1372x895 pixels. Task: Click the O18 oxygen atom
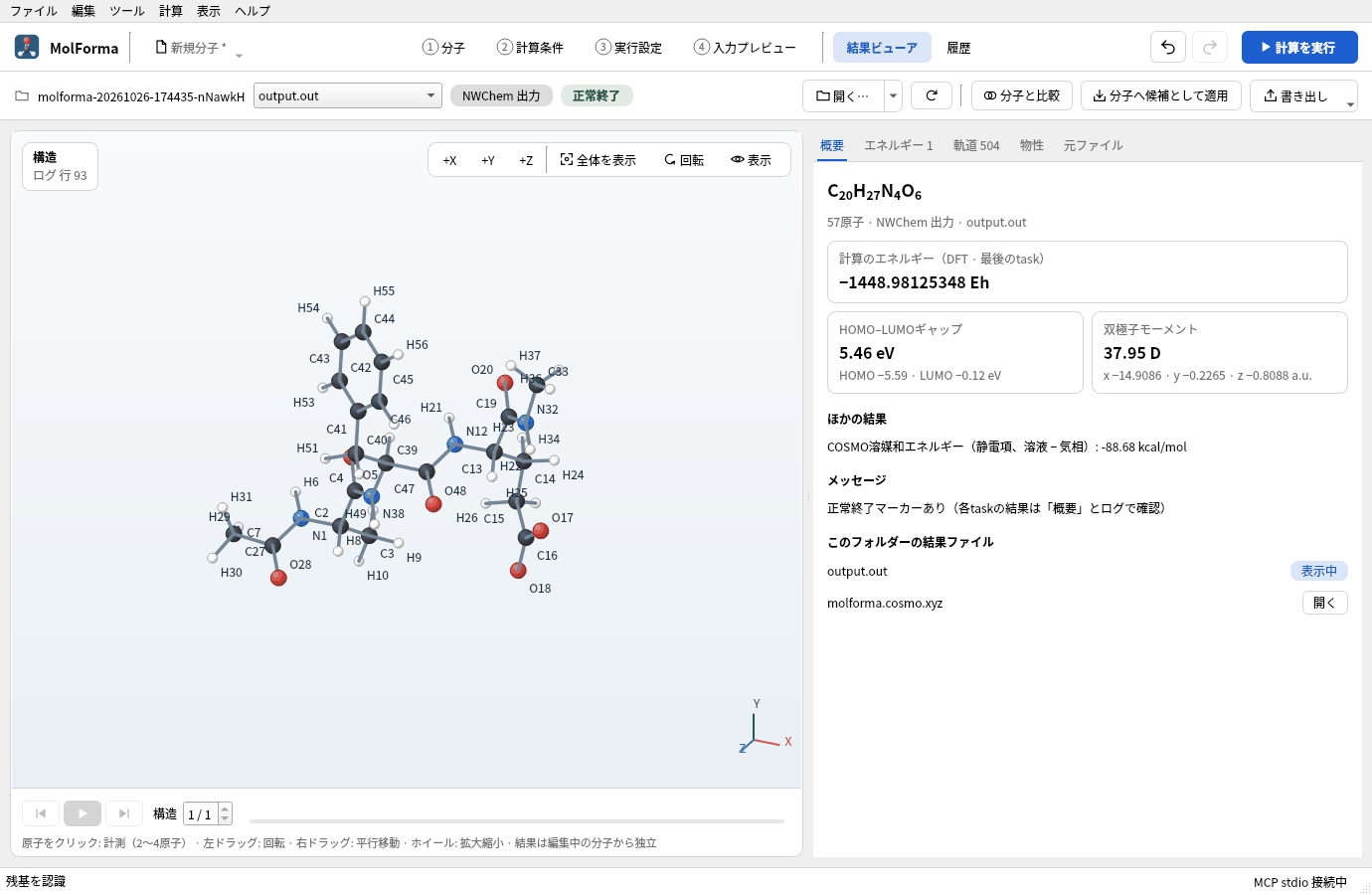tap(518, 570)
